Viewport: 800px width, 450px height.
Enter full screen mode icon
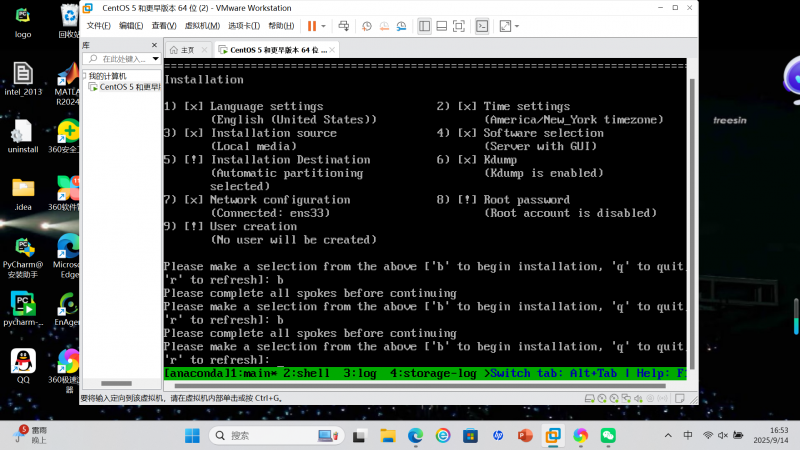pos(458,25)
